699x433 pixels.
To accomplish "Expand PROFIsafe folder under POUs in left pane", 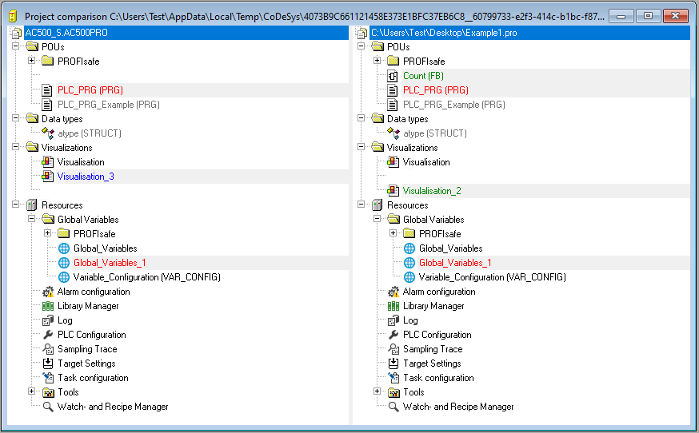I will pyautogui.click(x=32, y=61).
